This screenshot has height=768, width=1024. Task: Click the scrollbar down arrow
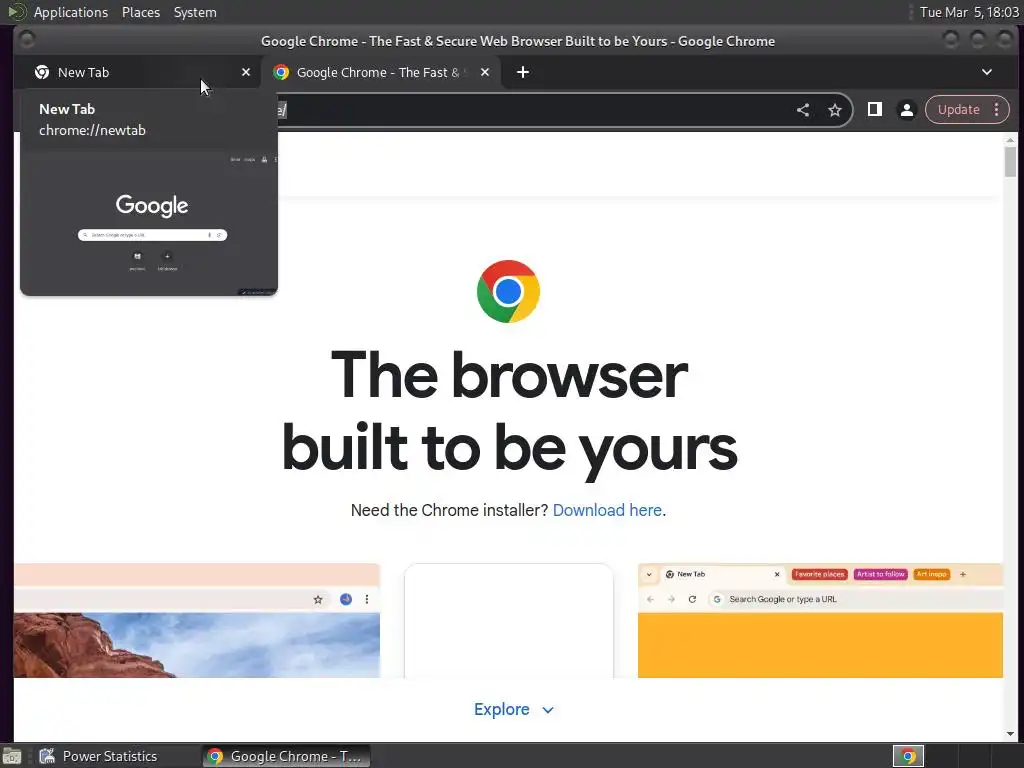coord(1010,735)
